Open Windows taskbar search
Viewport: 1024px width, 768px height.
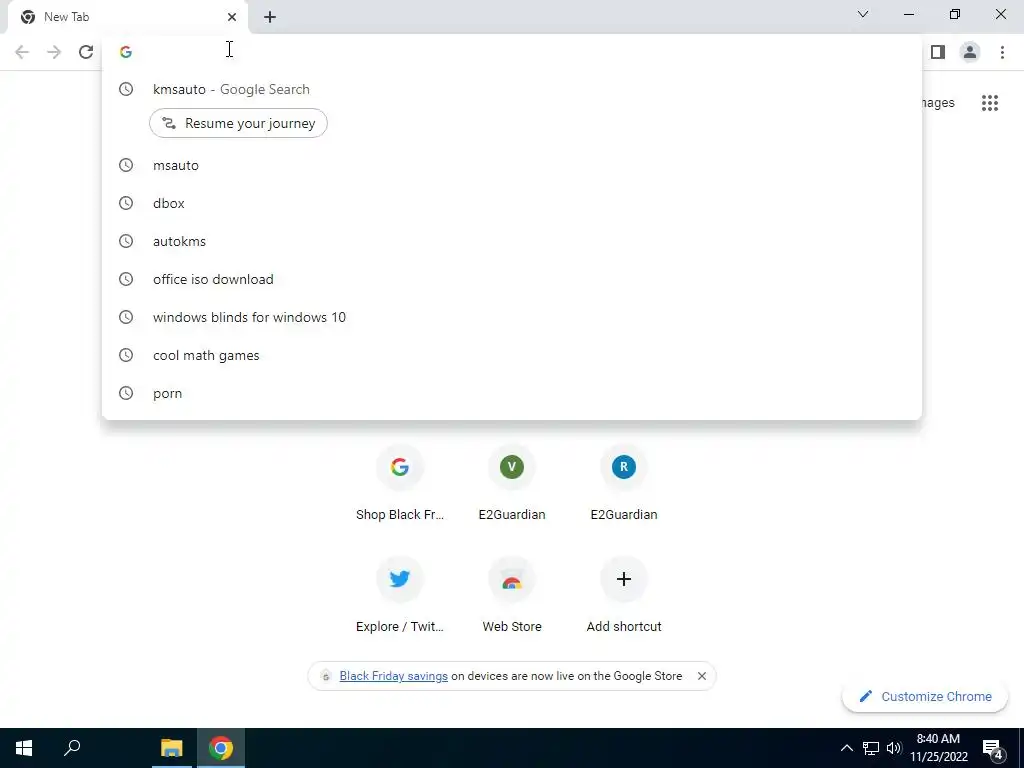click(72, 748)
